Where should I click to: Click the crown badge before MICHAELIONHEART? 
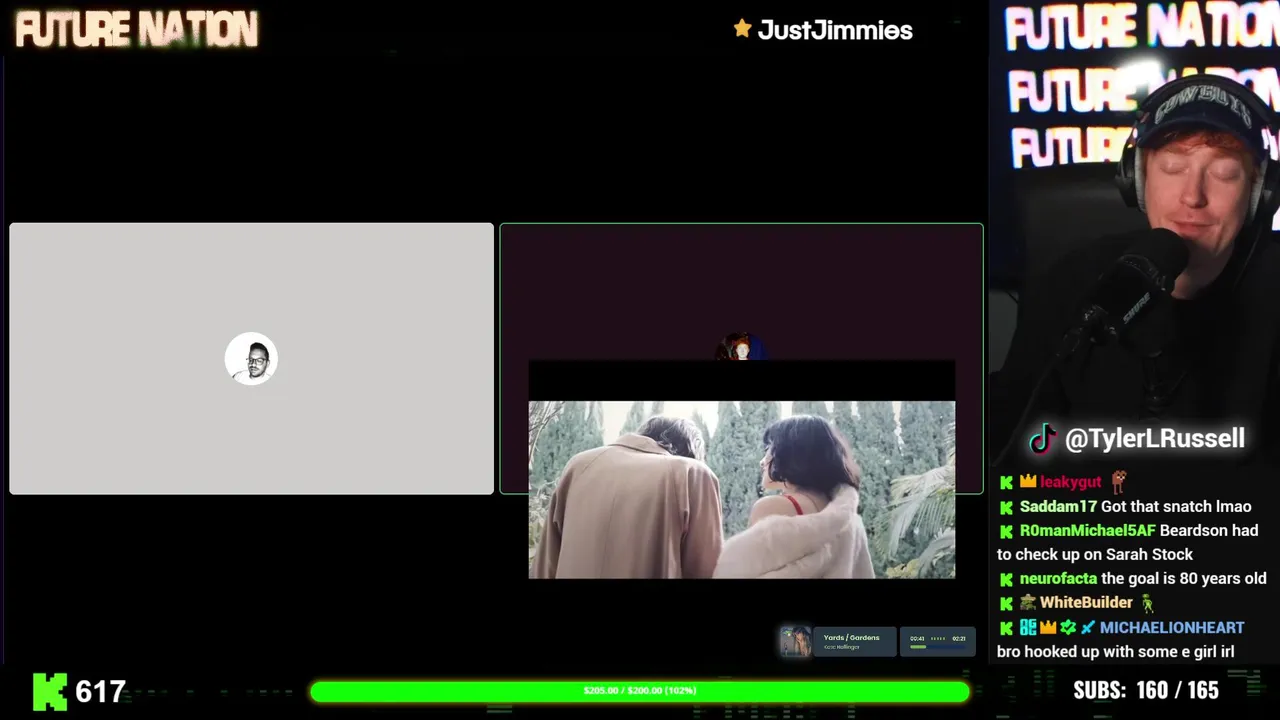[1048, 628]
